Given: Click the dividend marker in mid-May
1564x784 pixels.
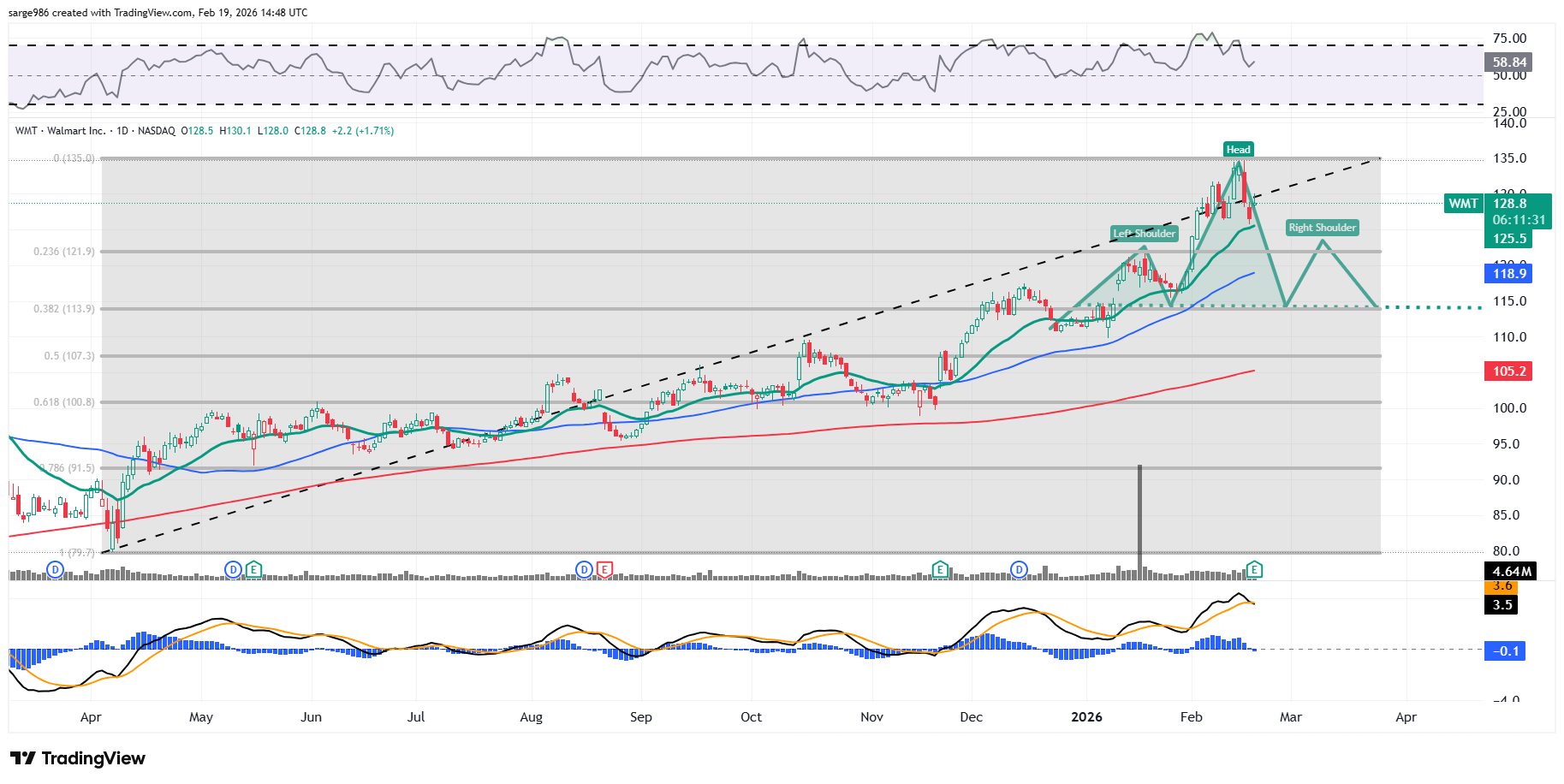Looking at the screenshot, I should coord(233,569).
